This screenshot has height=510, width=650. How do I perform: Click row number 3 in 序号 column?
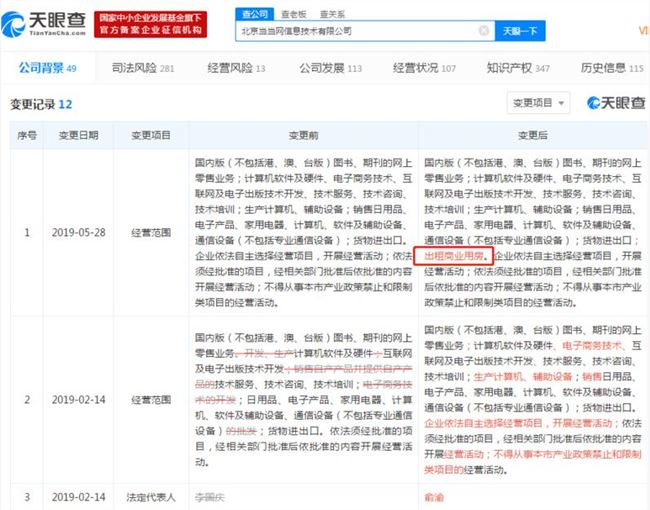tap(27, 497)
